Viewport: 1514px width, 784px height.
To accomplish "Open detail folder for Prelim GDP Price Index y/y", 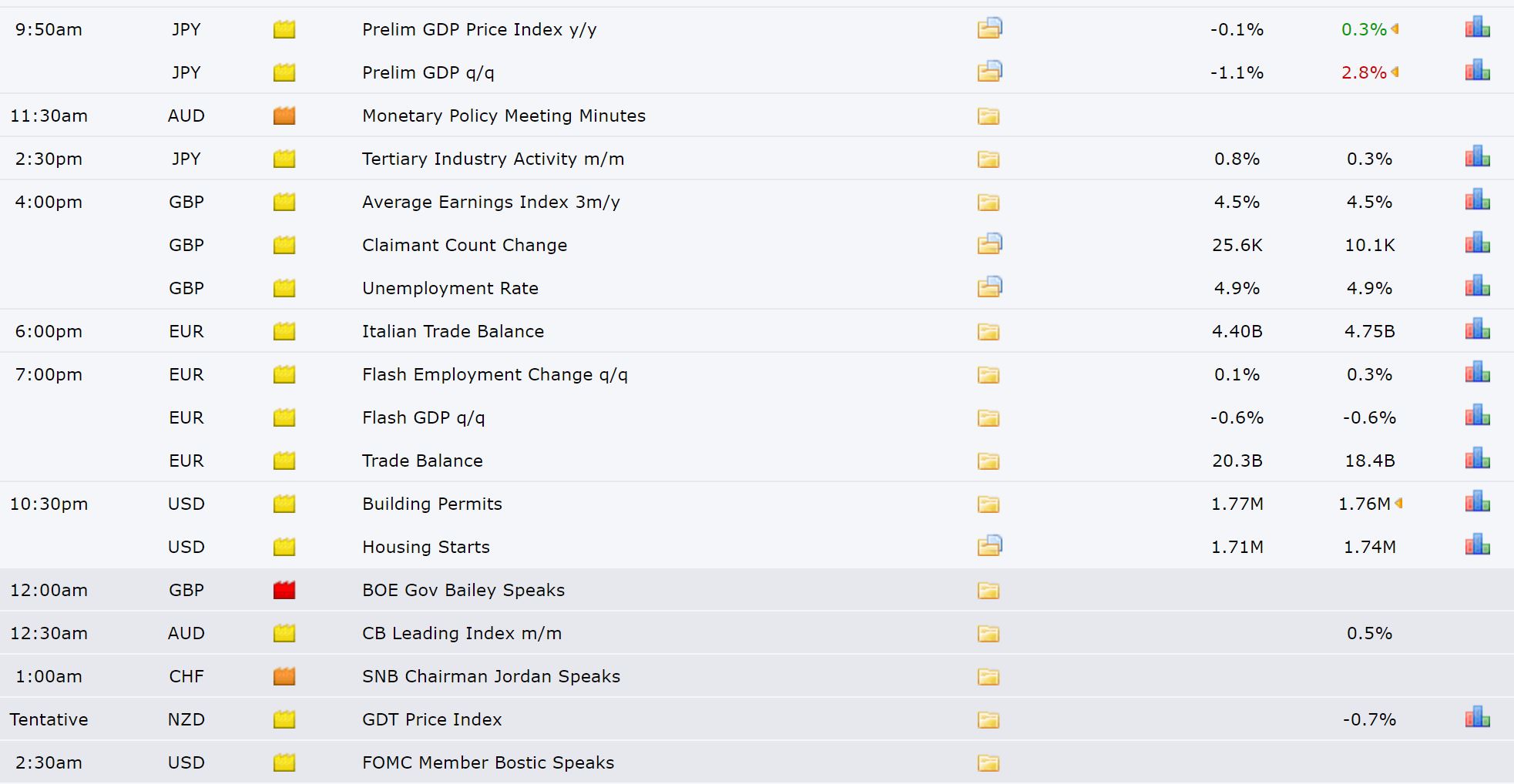I will (989, 28).
